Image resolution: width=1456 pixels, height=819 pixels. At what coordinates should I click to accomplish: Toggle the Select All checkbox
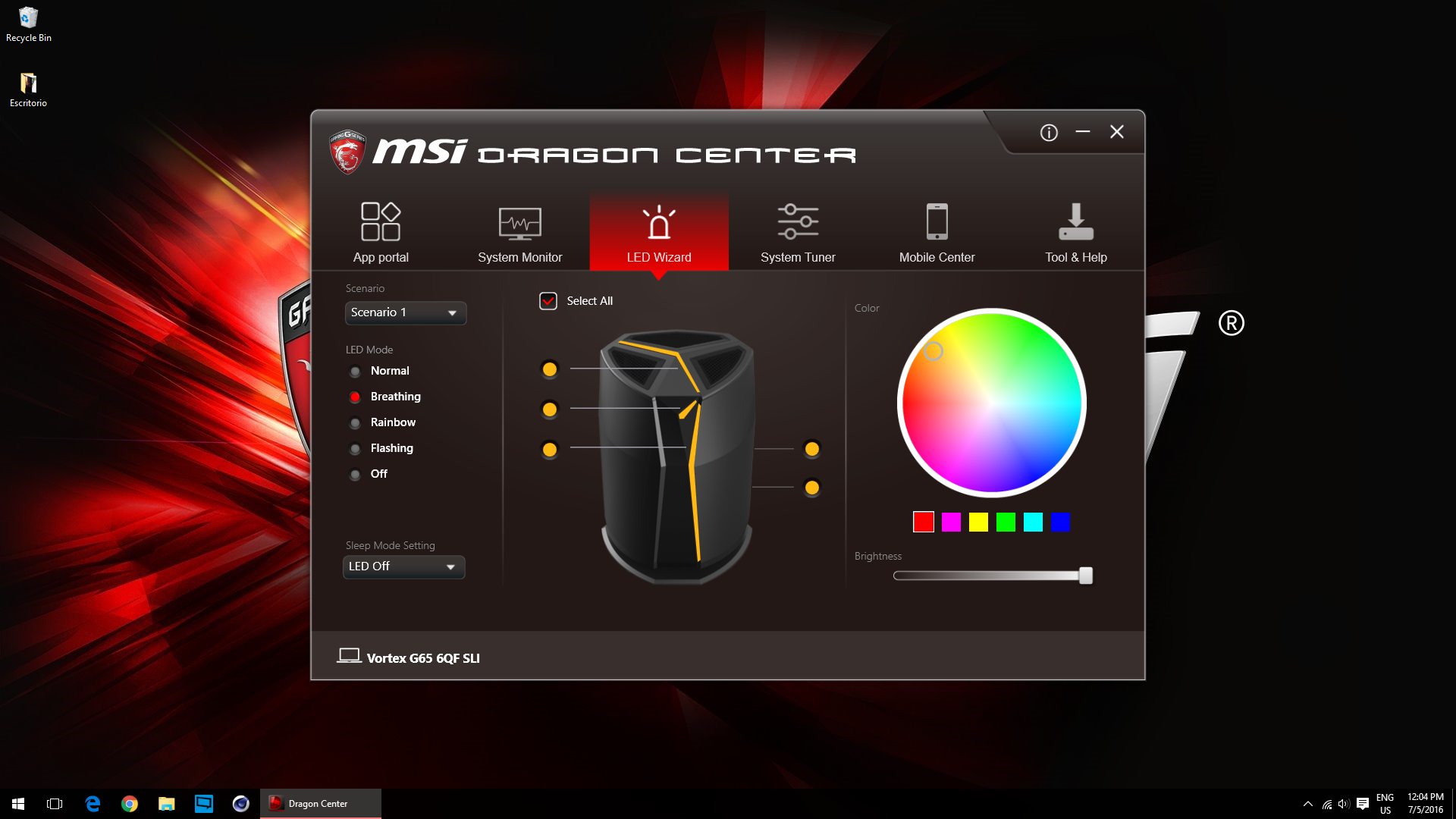548,301
